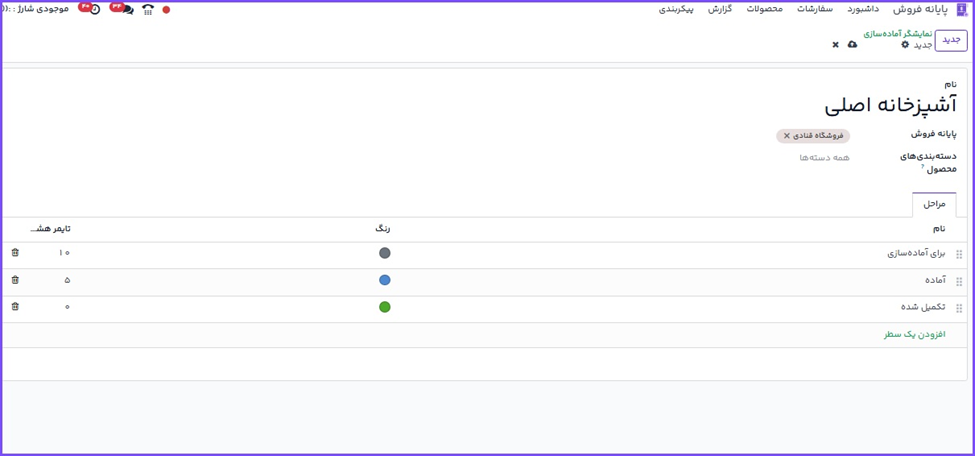Viewport: 975px width, 456px height.
Task: Click the همه دسته‌ها product categories field
Action: 824,158
